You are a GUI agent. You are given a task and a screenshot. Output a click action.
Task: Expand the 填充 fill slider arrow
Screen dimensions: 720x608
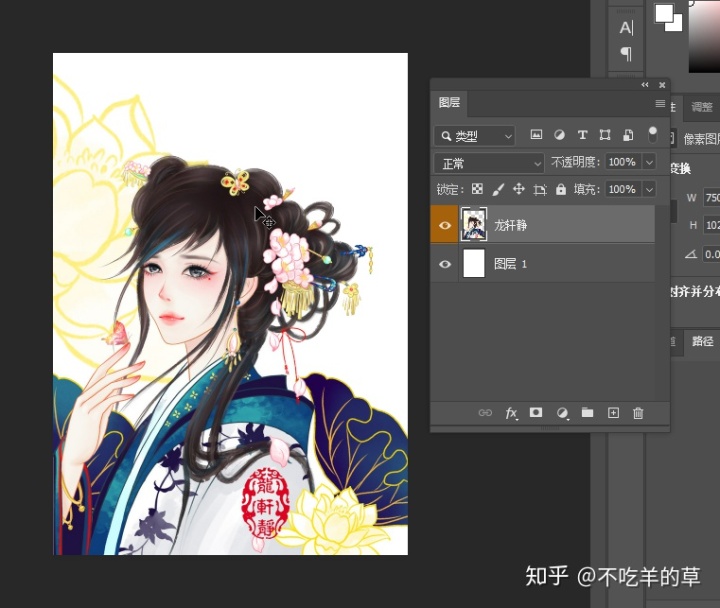(649, 189)
